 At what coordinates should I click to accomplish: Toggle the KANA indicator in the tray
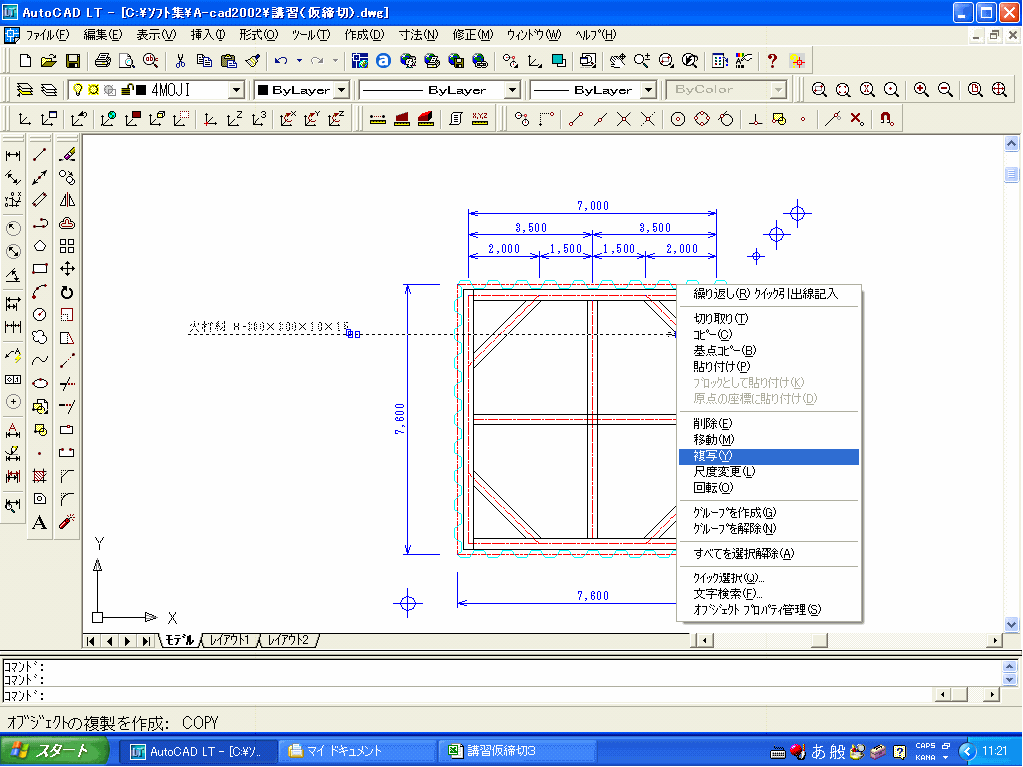[x=925, y=757]
